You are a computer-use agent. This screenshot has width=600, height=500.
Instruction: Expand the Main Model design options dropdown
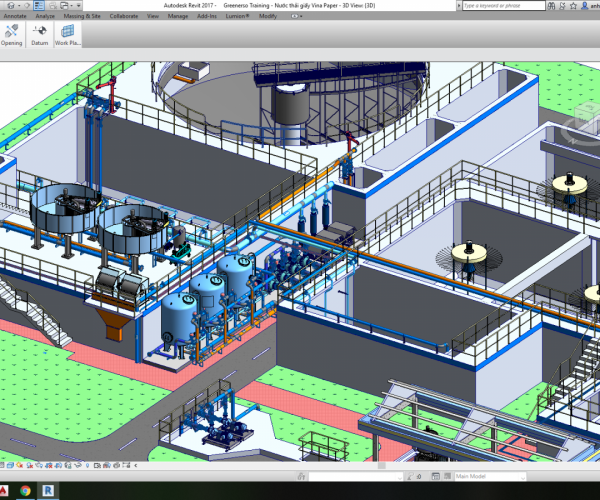521,477
